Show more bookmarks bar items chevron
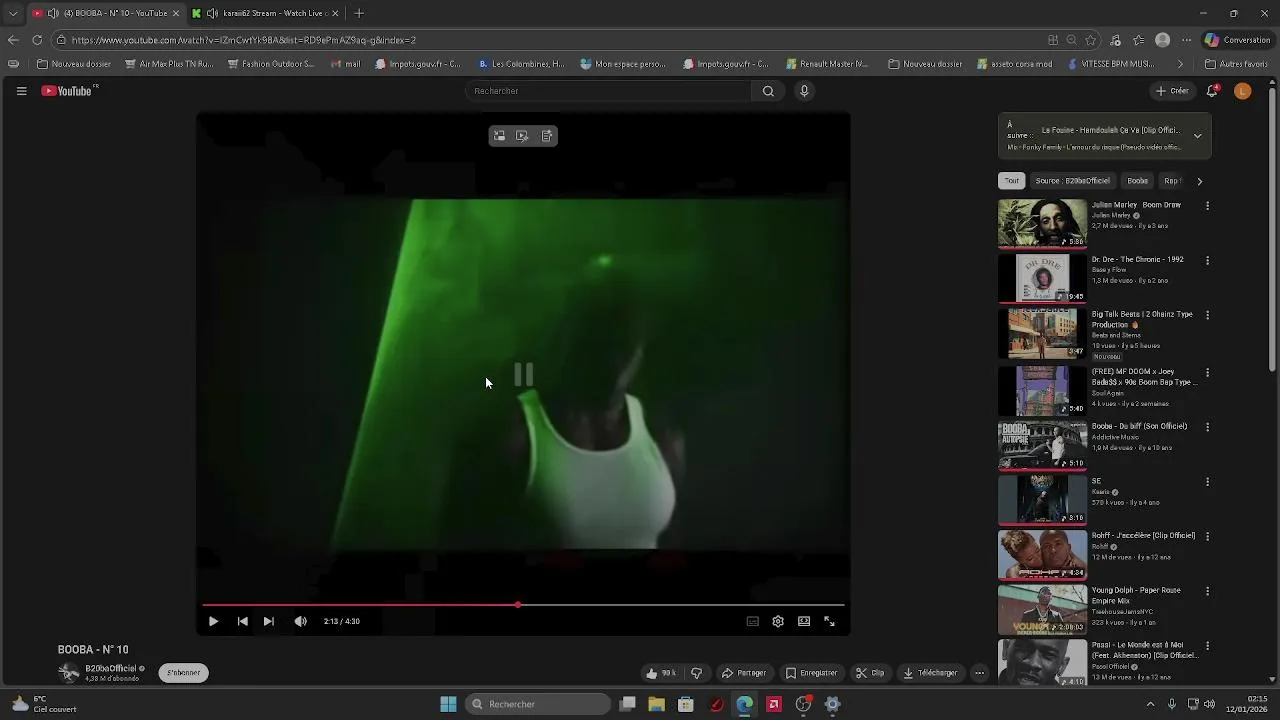The width and height of the screenshot is (1280, 720). point(1180,64)
